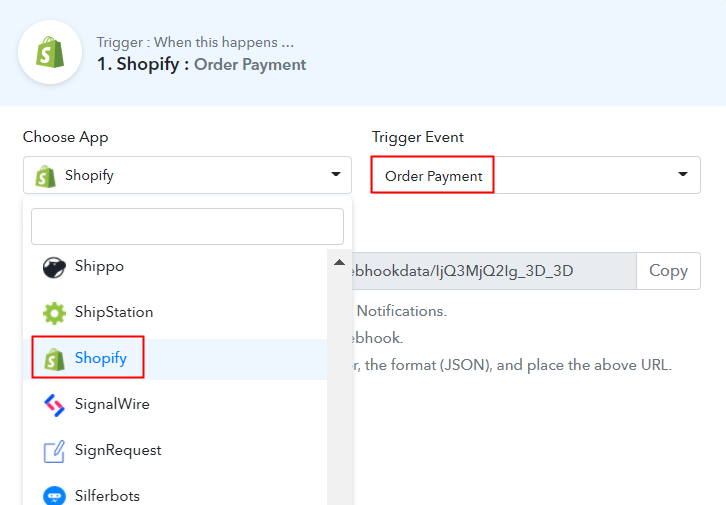The image size is (726, 505).
Task: Click the Shopify icon in dropdown list
Action: coord(54,359)
